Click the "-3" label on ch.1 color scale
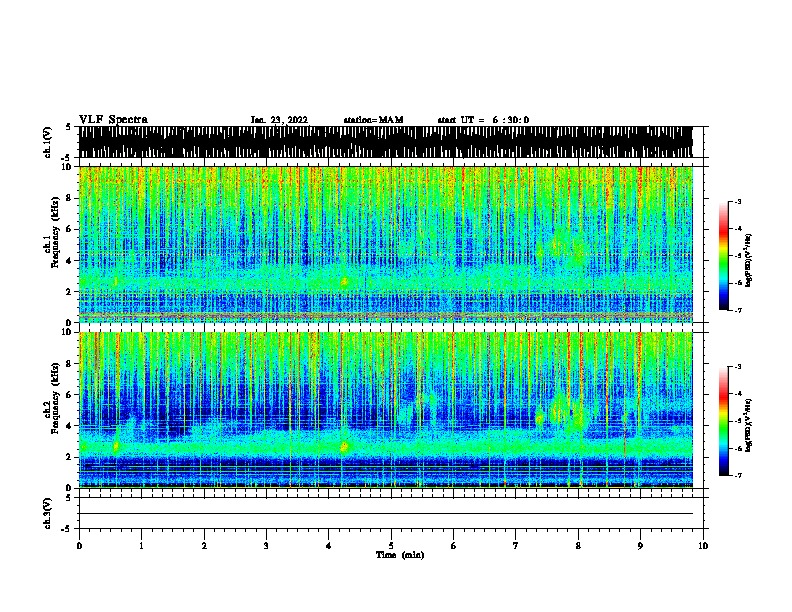Viewport: 792px width, 612px height. pos(737,202)
